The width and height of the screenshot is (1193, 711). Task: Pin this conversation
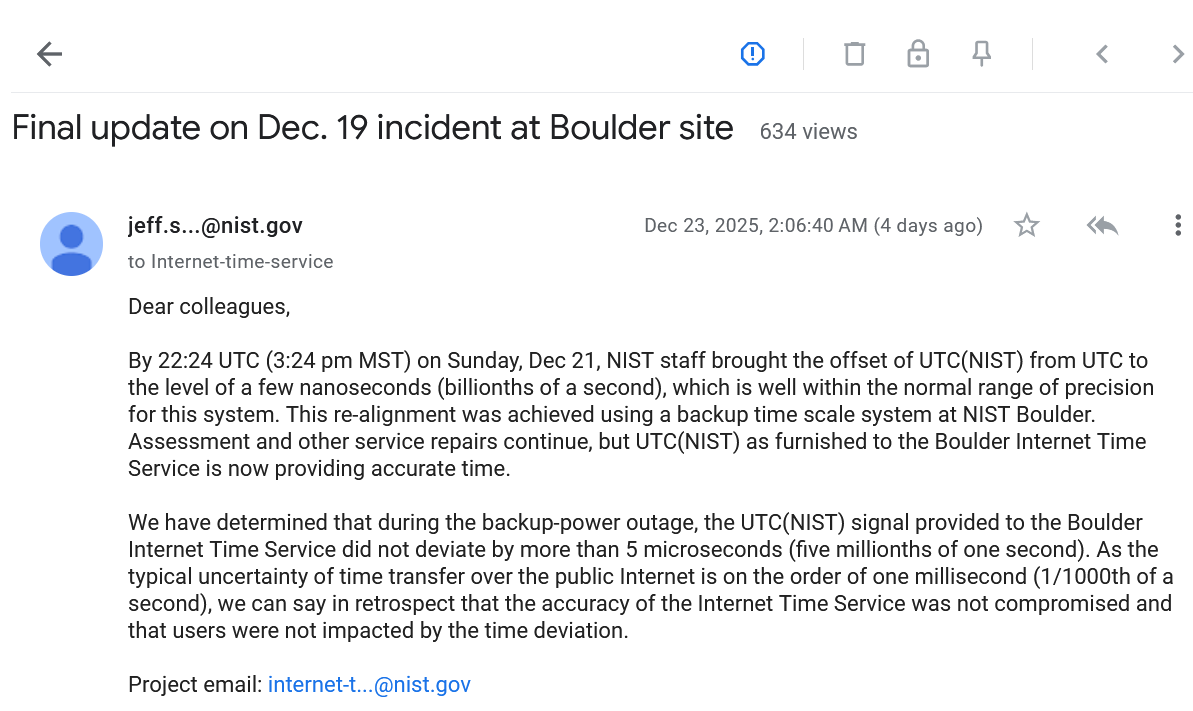982,54
